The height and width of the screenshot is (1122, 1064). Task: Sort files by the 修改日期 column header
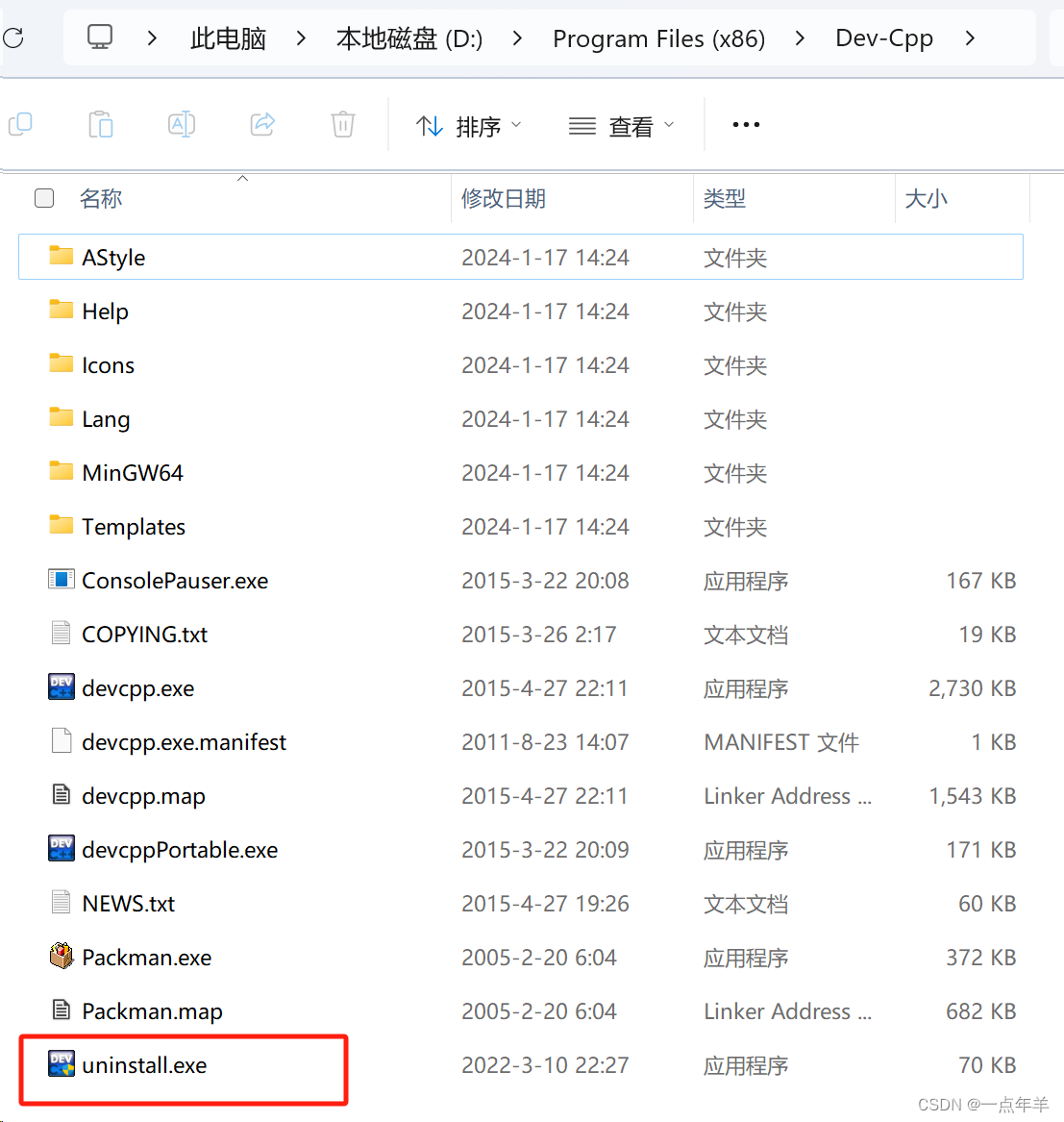pyautogui.click(x=504, y=198)
